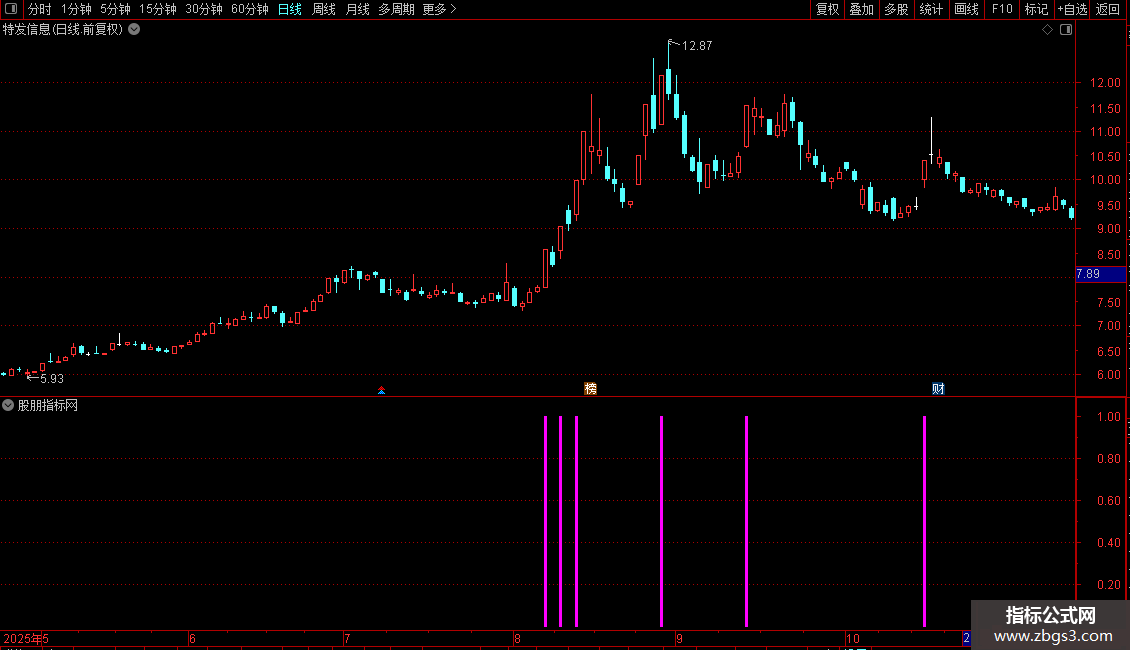Image resolution: width=1130 pixels, height=650 pixels.
Task: Select the 5分钟 period tab
Action: pos(115,9)
